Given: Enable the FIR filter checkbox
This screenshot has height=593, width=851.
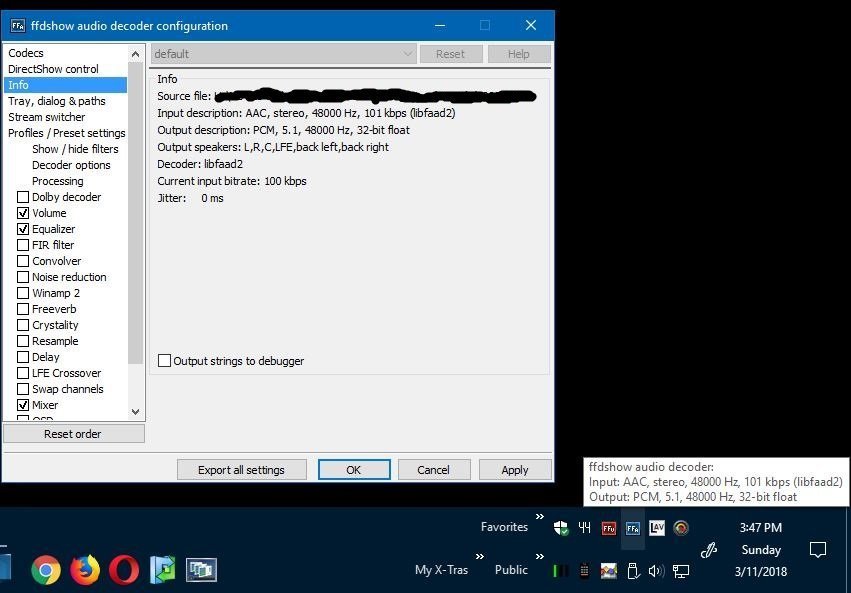Looking at the screenshot, I should (x=23, y=245).
